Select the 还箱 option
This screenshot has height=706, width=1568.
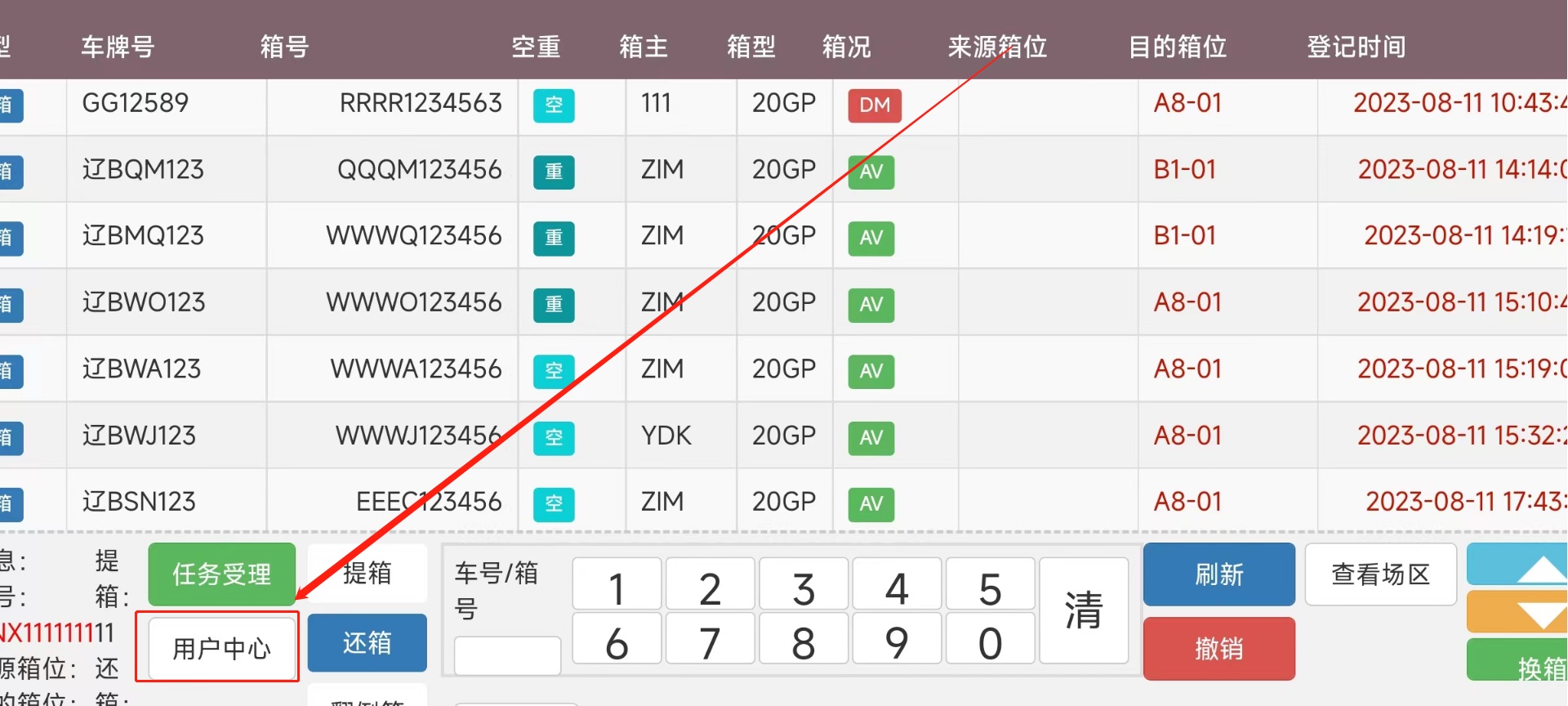pyautogui.click(x=367, y=643)
